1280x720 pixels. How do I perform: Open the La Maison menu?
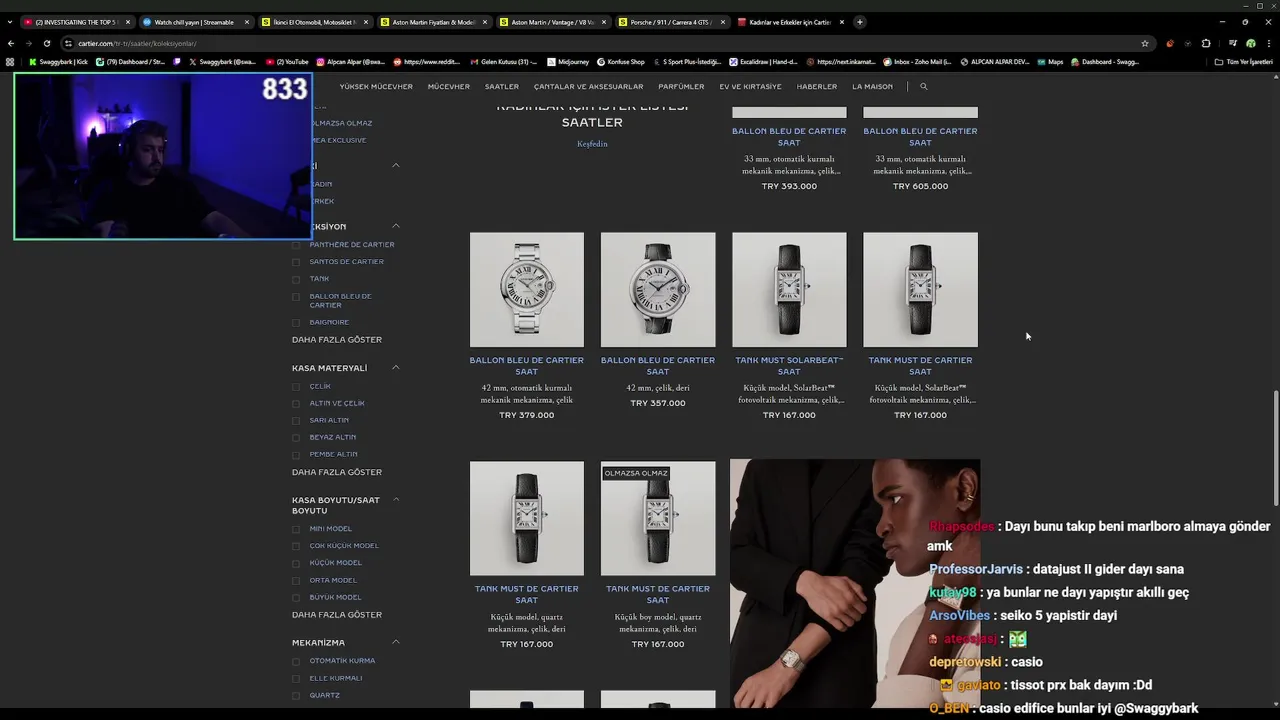tap(872, 87)
